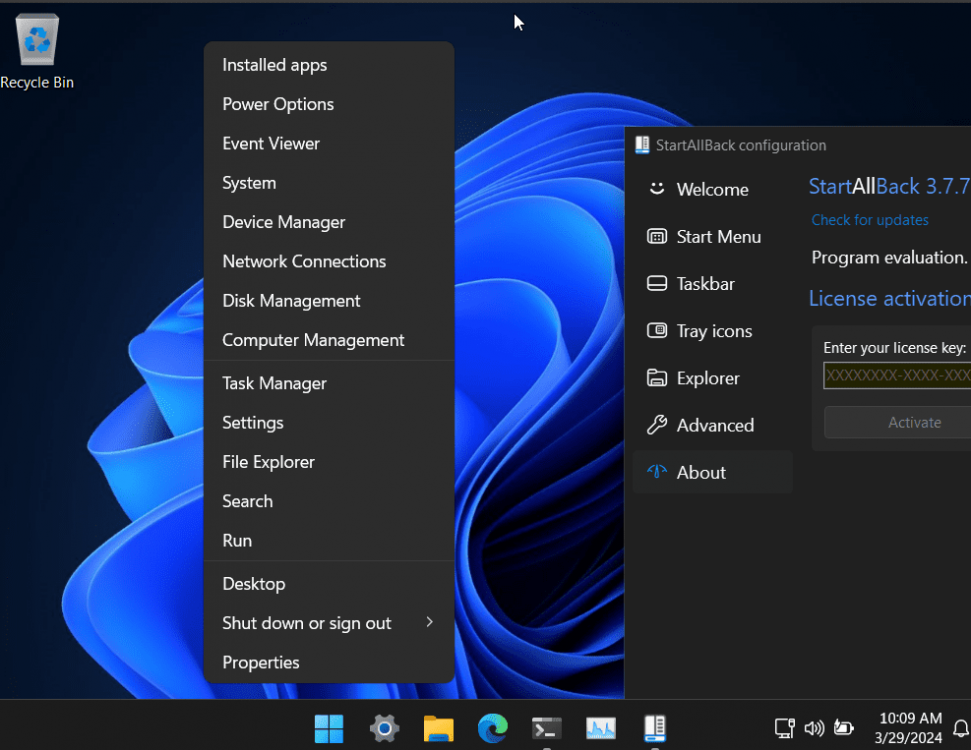
Task: Open the Tray icons settings page
Action: (x=714, y=331)
